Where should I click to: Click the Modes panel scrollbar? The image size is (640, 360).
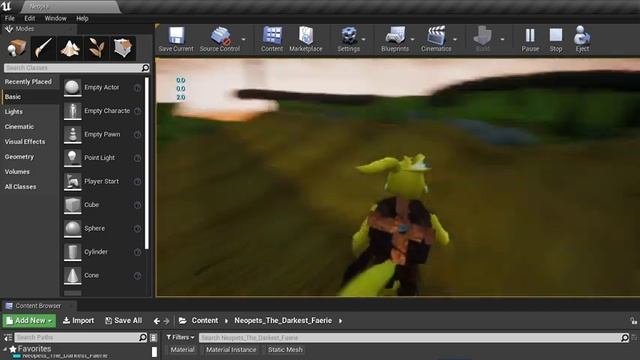pos(147,163)
